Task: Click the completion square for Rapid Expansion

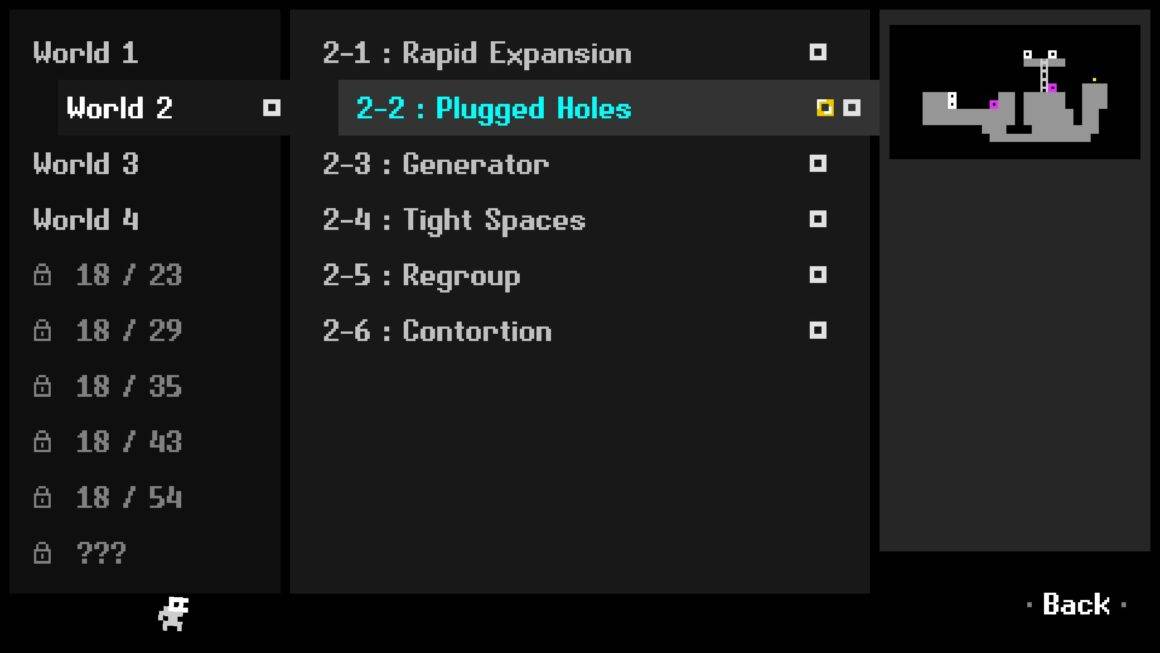Action: [x=817, y=53]
